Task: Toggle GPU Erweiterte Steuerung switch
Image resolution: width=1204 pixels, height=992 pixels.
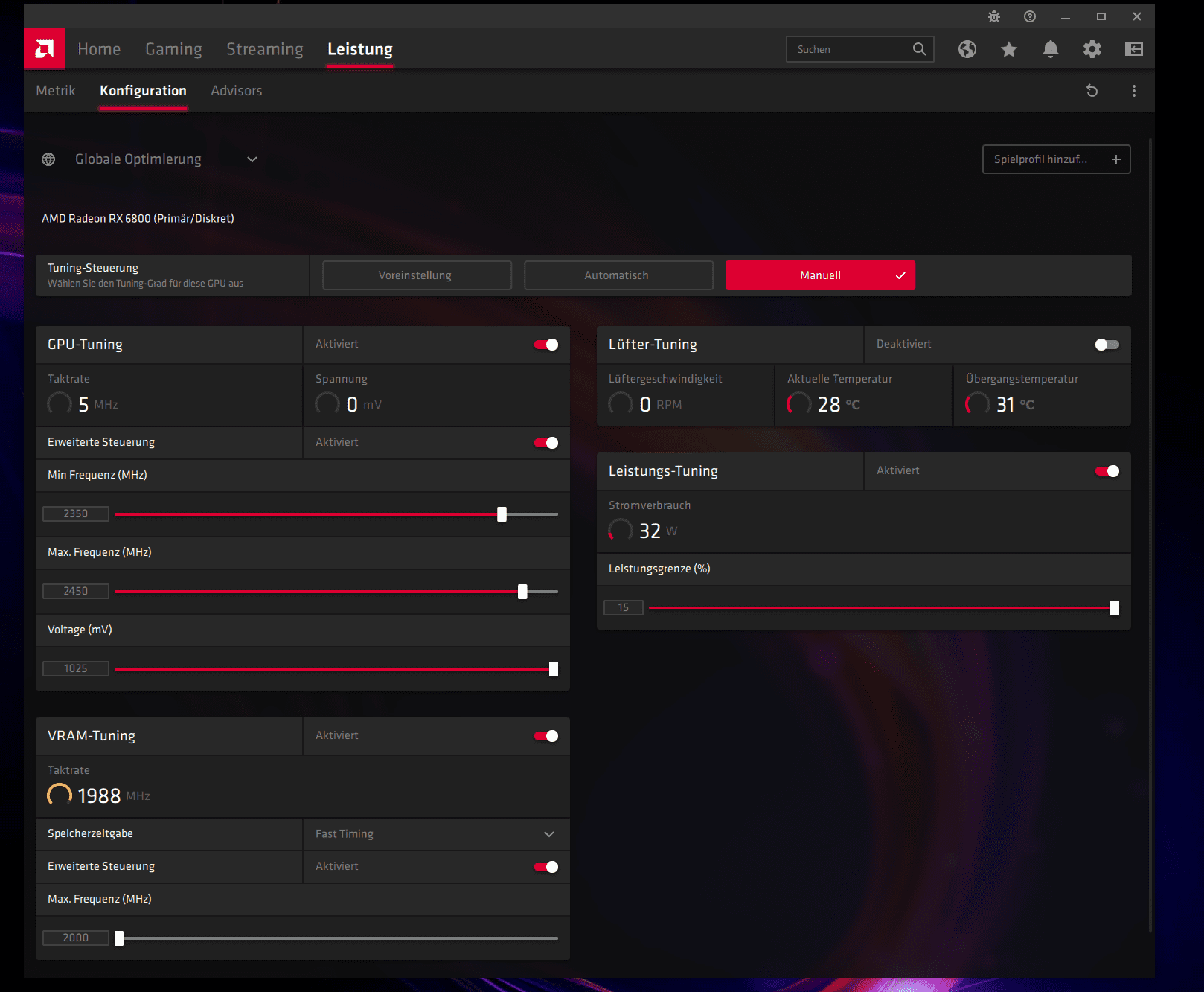Action: [x=546, y=443]
